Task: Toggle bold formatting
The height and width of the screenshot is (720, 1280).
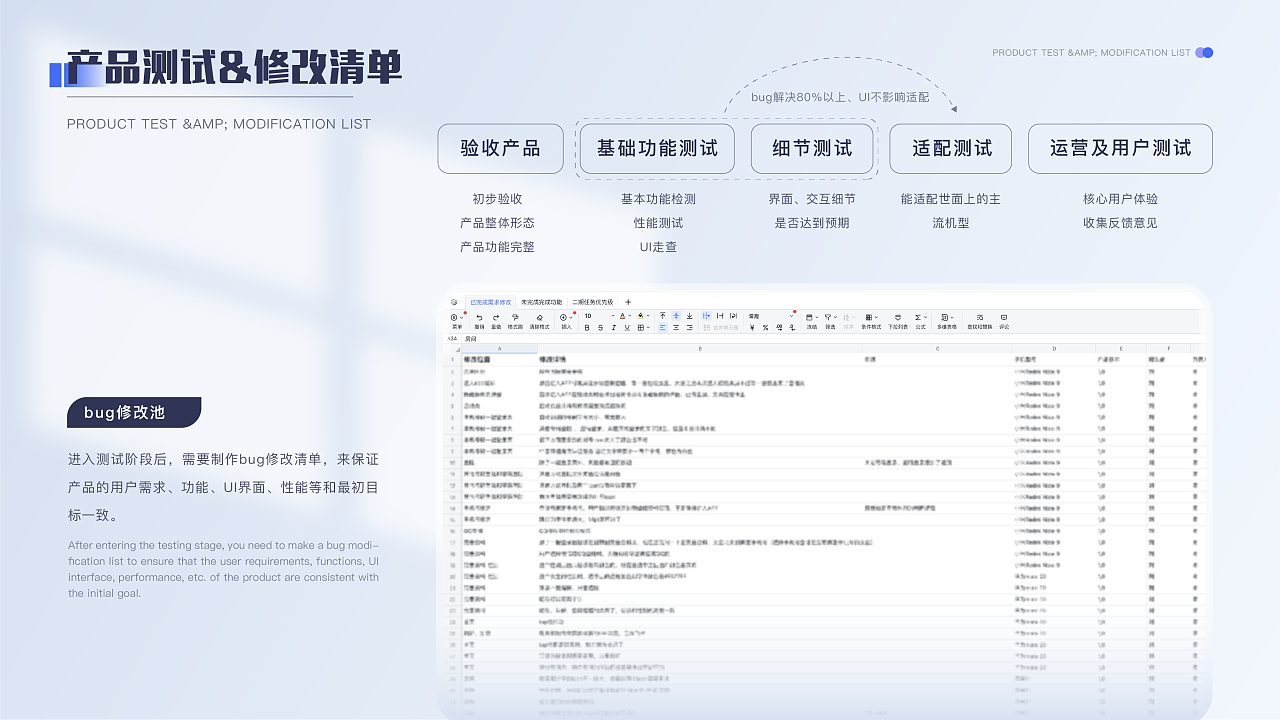Action: [x=587, y=328]
